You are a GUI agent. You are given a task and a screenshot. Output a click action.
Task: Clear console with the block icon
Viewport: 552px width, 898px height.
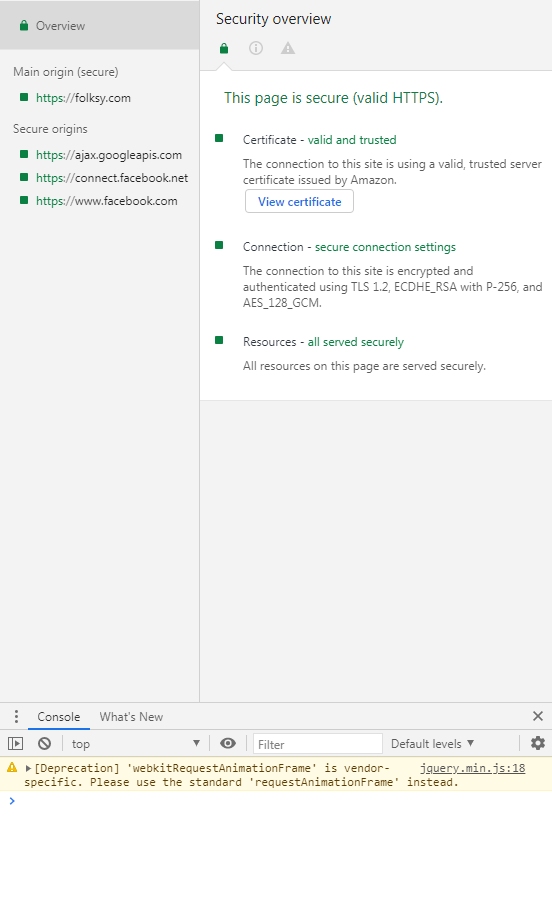coord(45,743)
